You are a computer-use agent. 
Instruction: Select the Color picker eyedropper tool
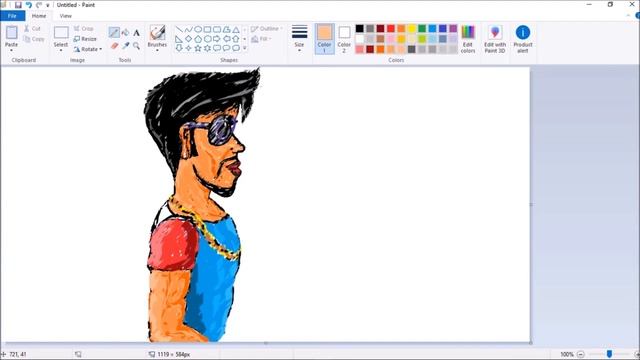(125, 46)
